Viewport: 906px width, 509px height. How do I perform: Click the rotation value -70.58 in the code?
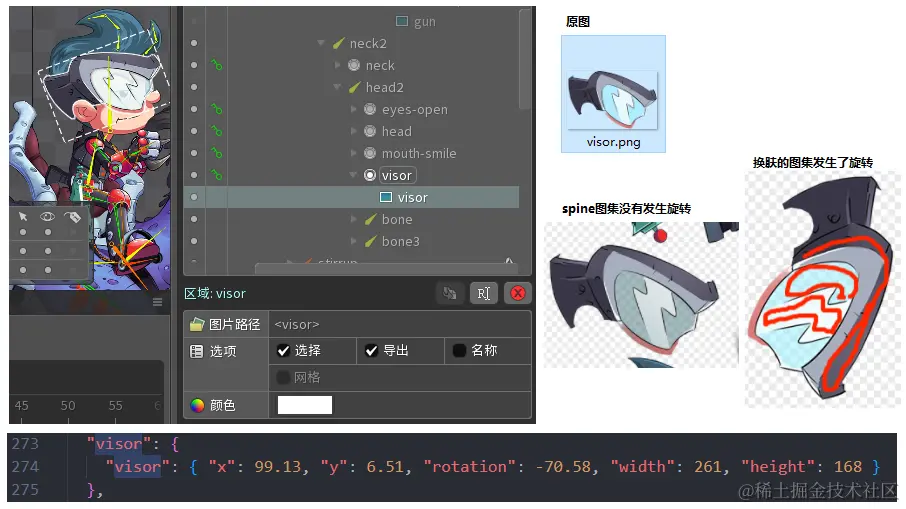pos(564,467)
